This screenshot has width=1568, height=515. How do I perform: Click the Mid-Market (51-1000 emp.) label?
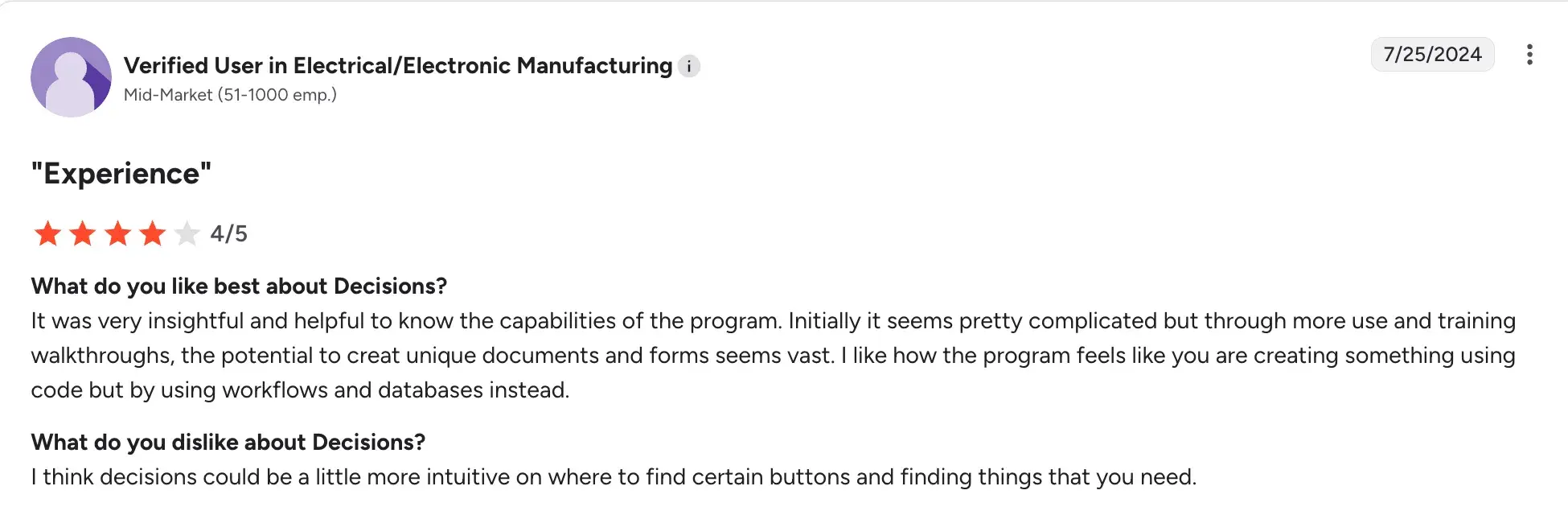(230, 95)
